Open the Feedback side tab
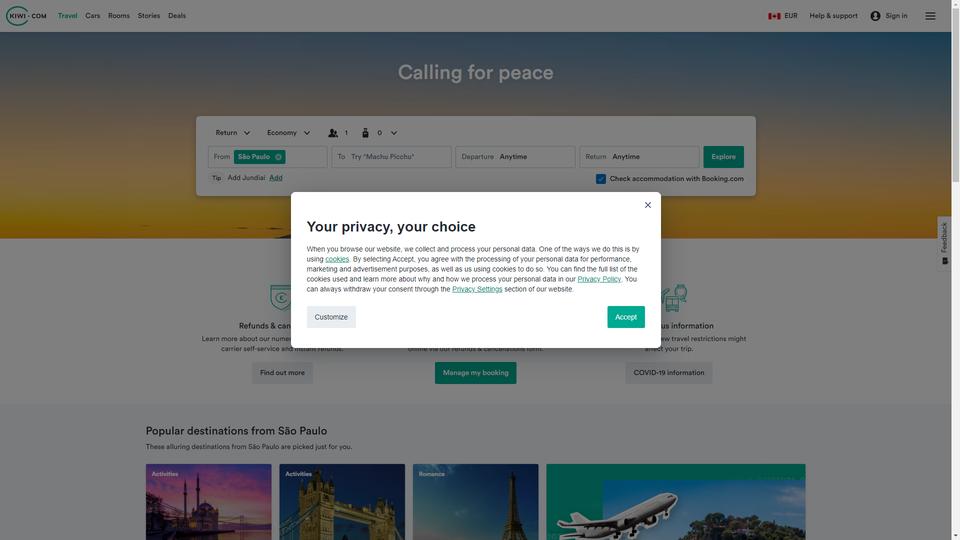This screenshot has height=540, width=960. pos(944,244)
